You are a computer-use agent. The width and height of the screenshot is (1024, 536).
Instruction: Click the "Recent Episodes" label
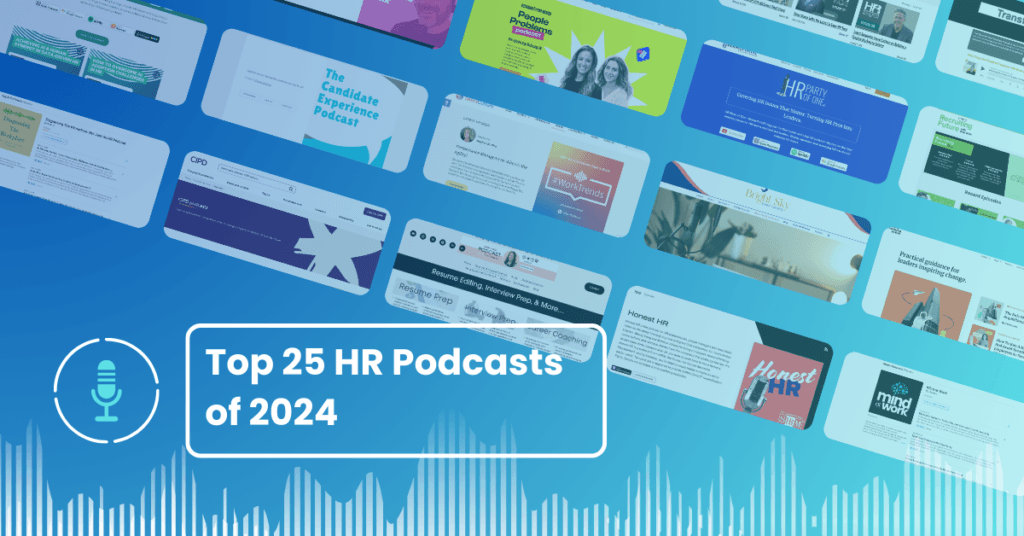pyautogui.click(x=983, y=197)
